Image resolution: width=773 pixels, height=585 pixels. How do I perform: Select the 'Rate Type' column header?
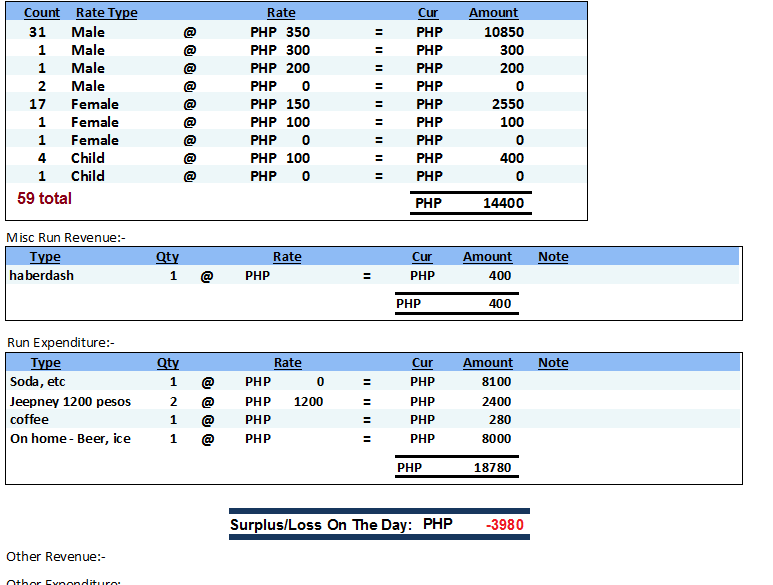[x=106, y=13]
